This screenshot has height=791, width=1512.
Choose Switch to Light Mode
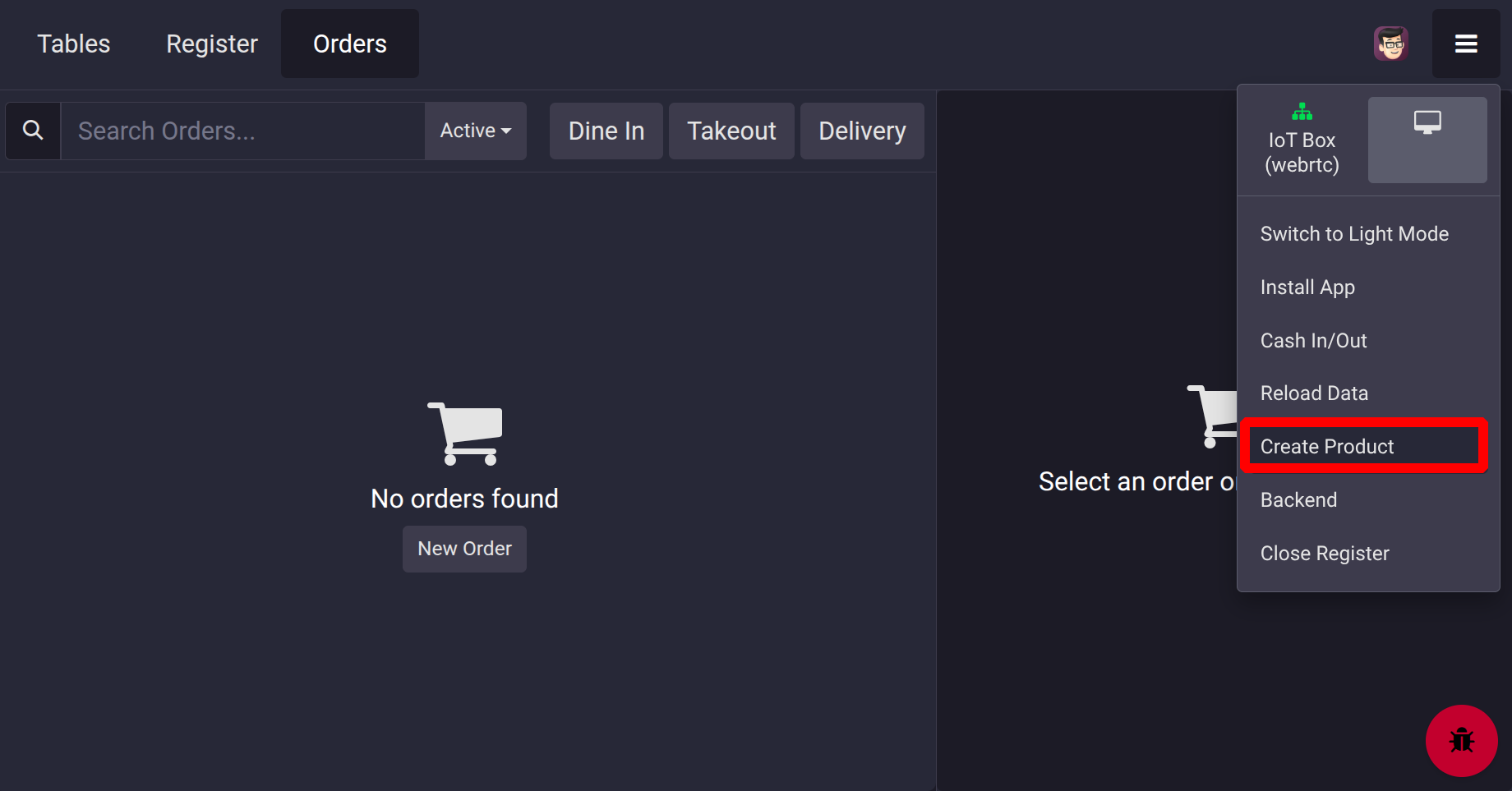click(x=1354, y=234)
